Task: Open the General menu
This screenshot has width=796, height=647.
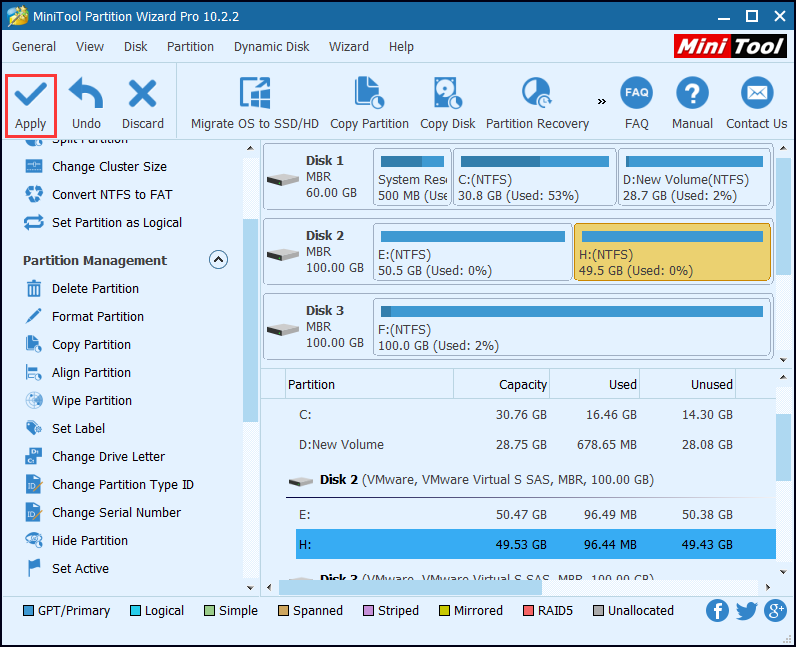Action: coord(34,47)
